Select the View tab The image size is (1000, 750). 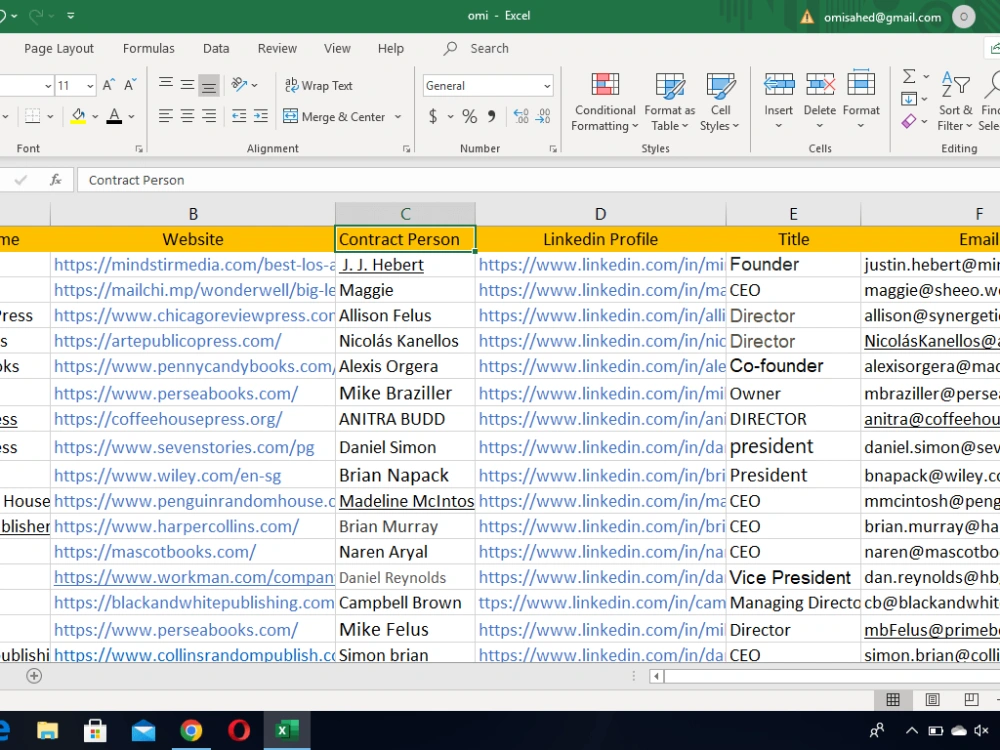[x=337, y=48]
